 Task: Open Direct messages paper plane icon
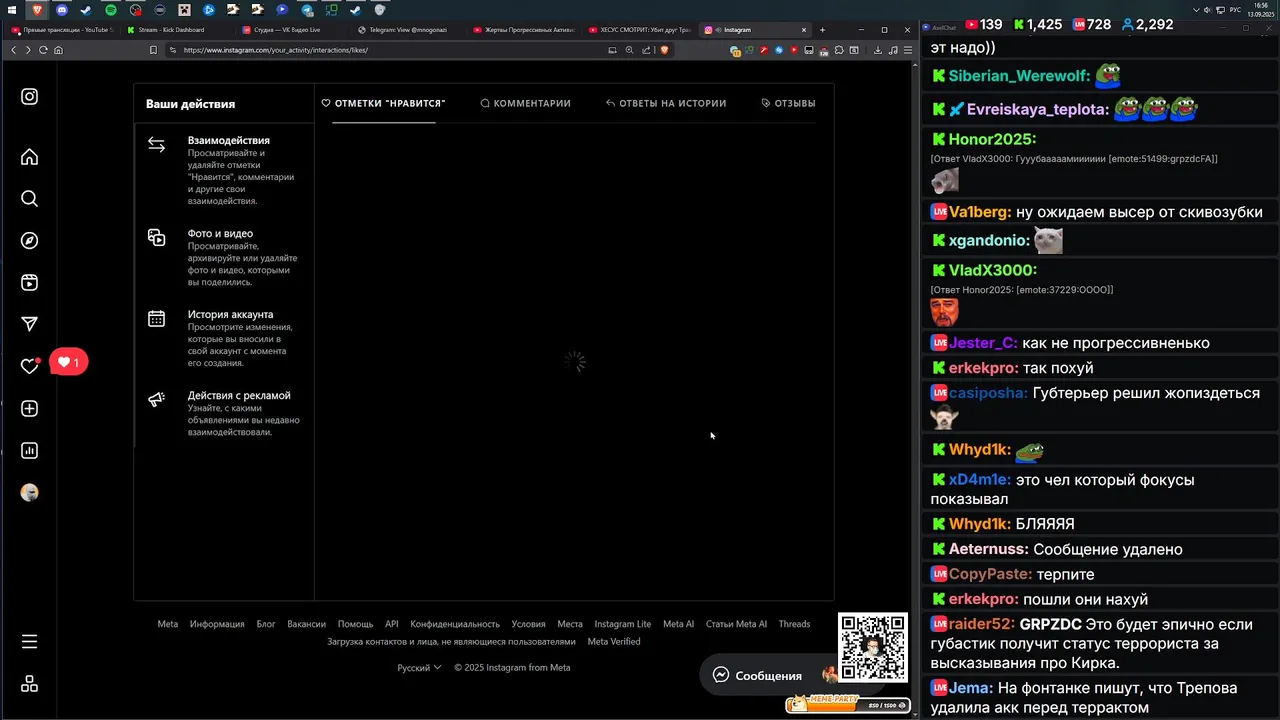30,324
